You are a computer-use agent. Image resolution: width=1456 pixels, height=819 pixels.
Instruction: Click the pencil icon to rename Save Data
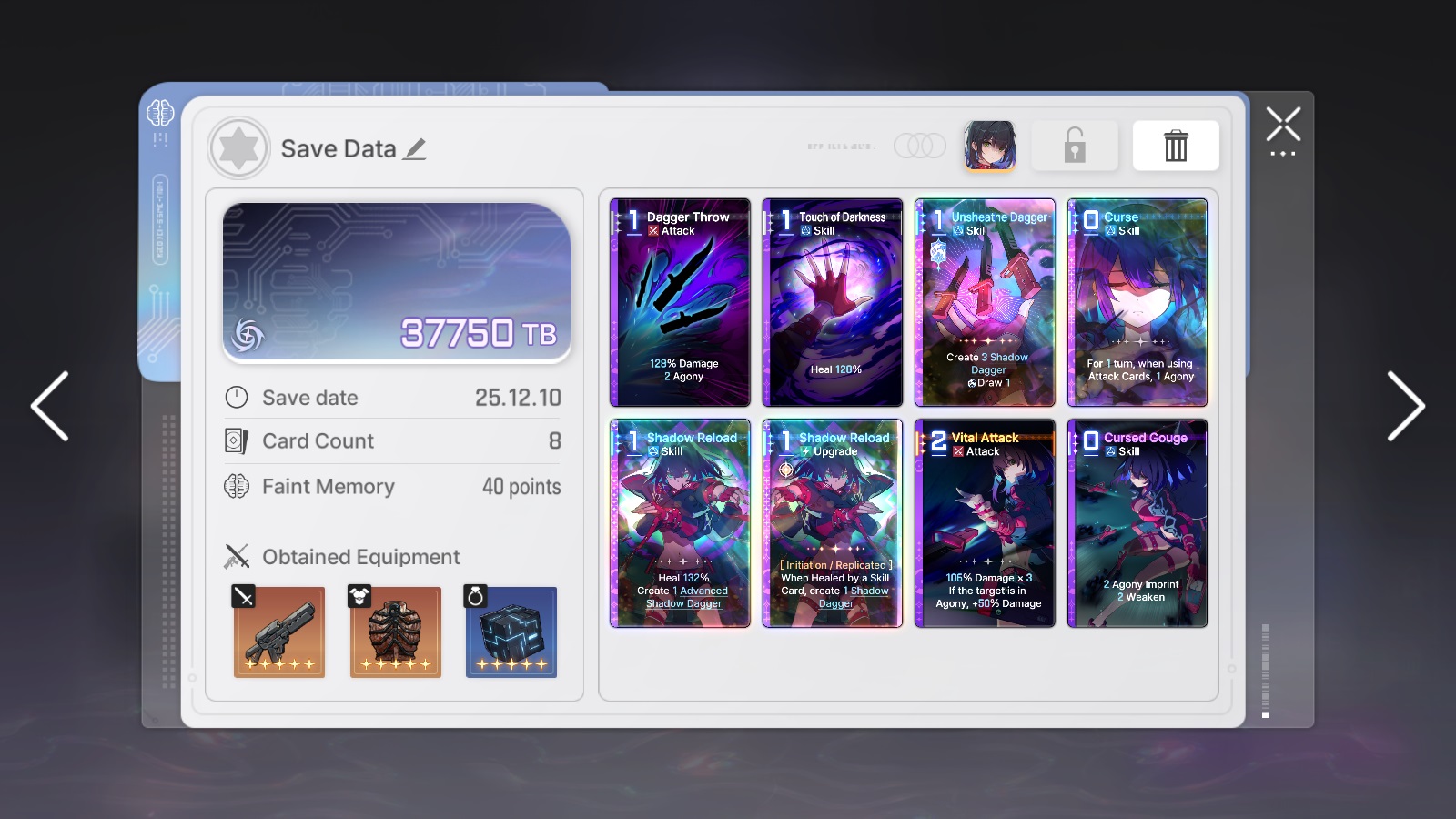[415, 149]
